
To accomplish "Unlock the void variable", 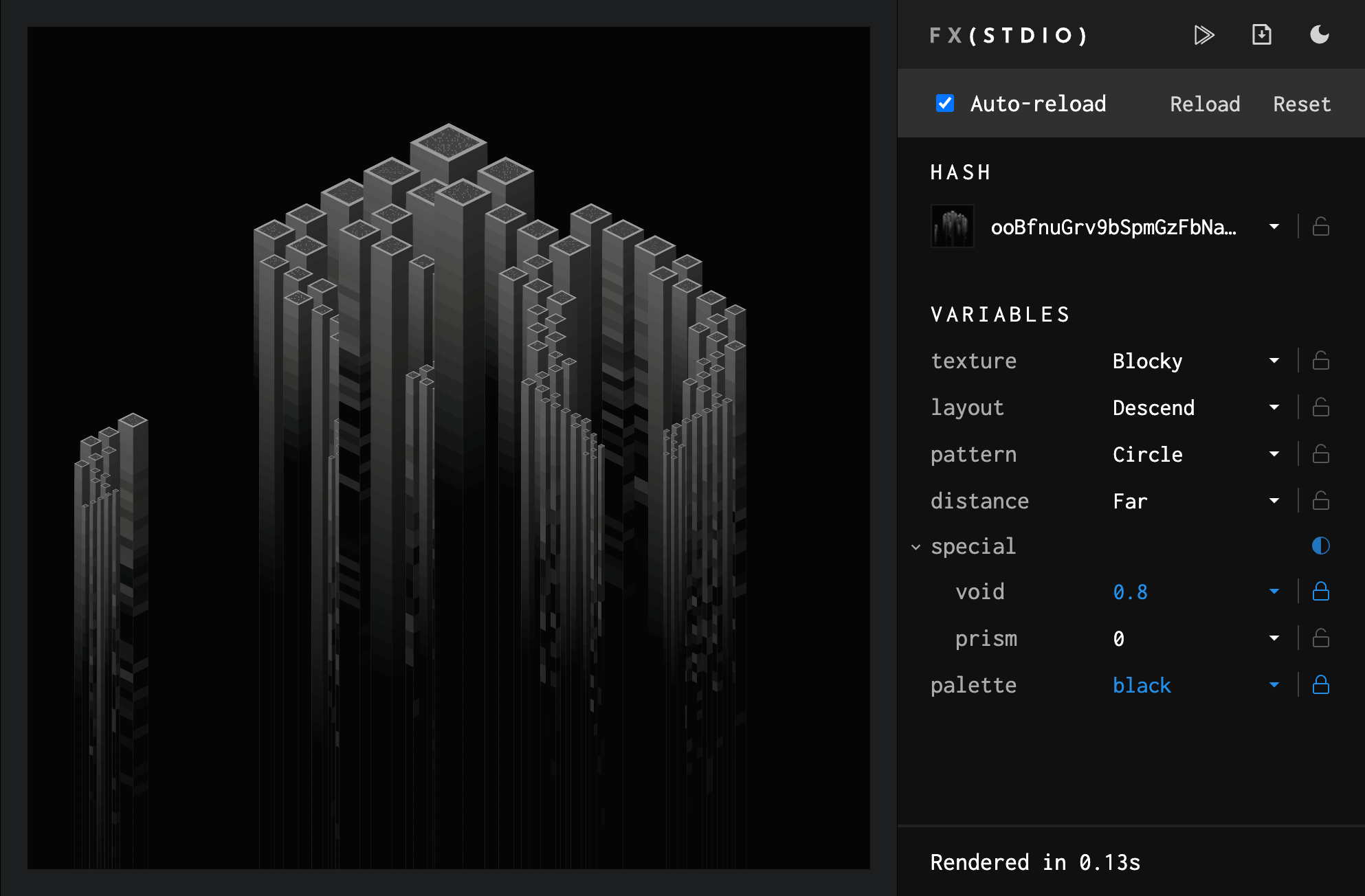I will pyautogui.click(x=1320, y=591).
